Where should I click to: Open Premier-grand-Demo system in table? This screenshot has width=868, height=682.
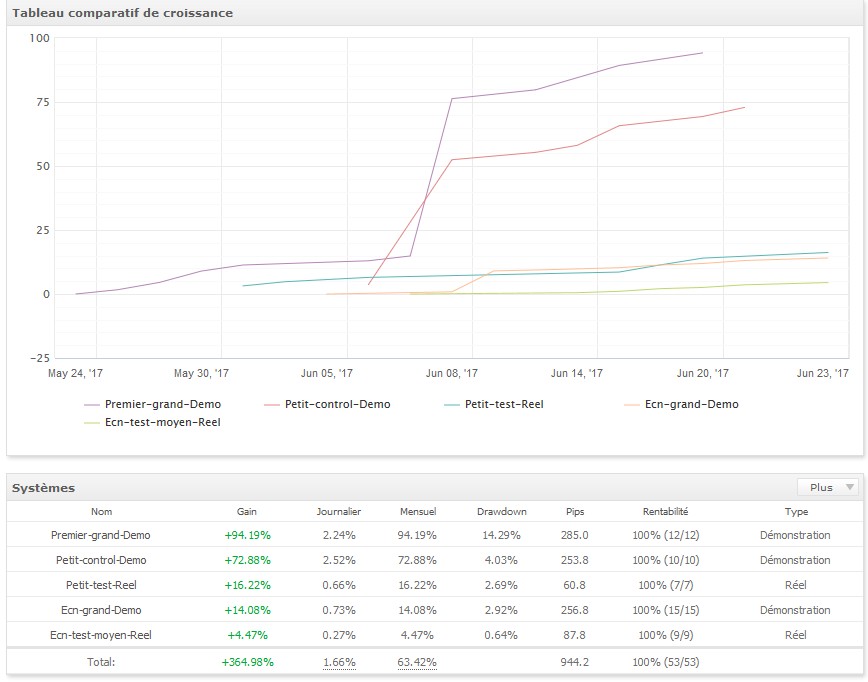tap(101, 535)
